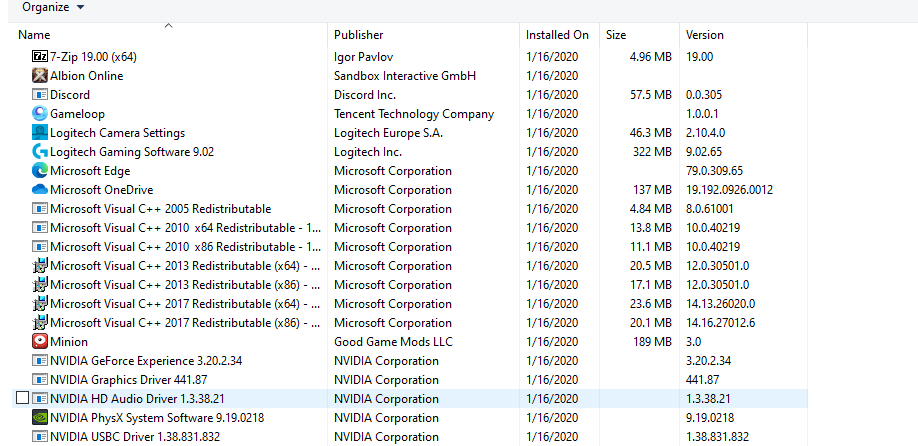This screenshot has width=918, height=446.
Task: Tick the checkbox beside NVIDIA HD Audio Driver
Action: tap(22, 399)
